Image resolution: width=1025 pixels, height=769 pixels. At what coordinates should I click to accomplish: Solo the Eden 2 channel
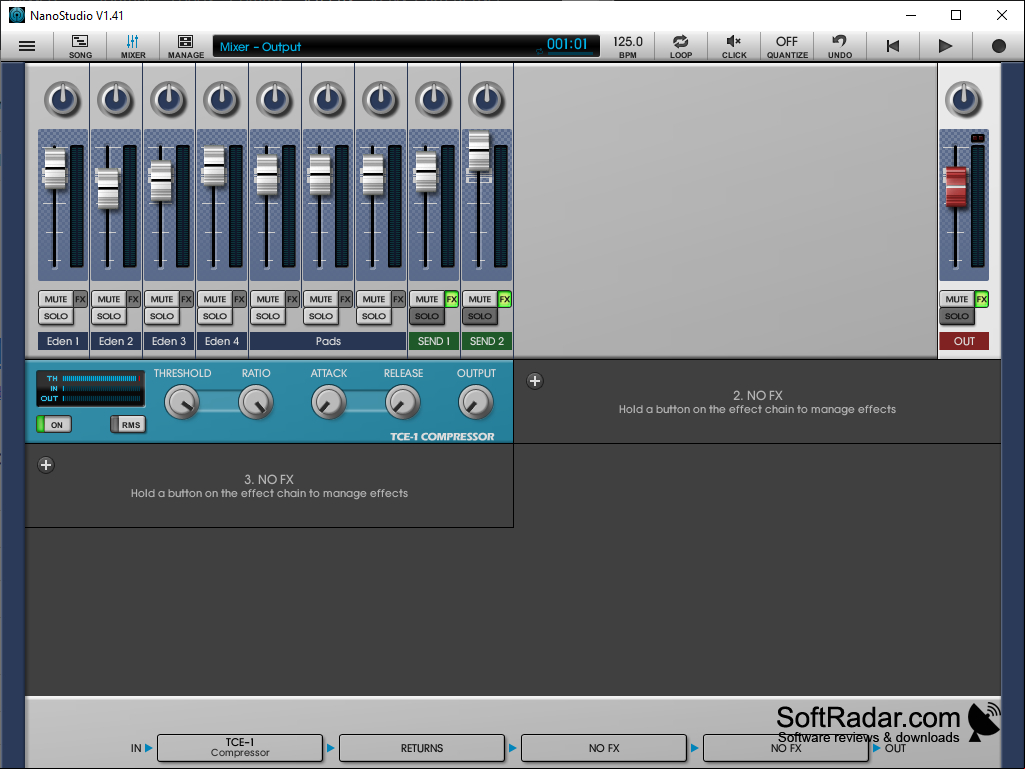109,316
